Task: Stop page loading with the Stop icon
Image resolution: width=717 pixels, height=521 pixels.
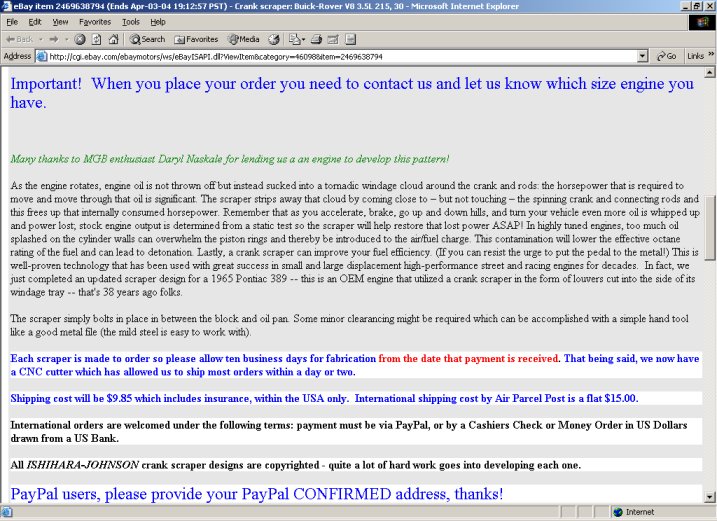Action: pos(80,39)
